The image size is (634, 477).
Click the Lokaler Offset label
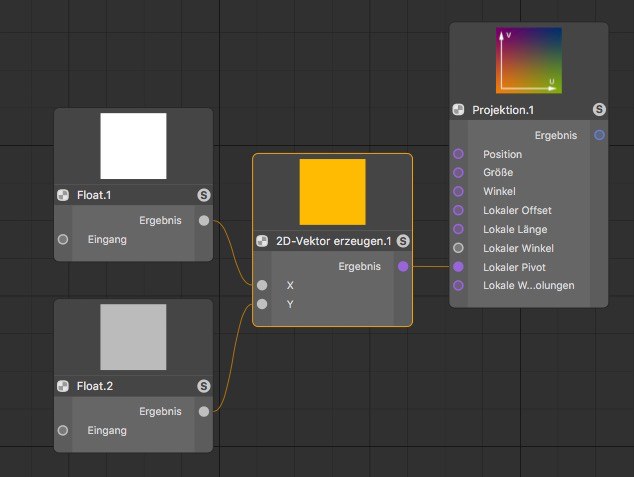tap(517, 210)
